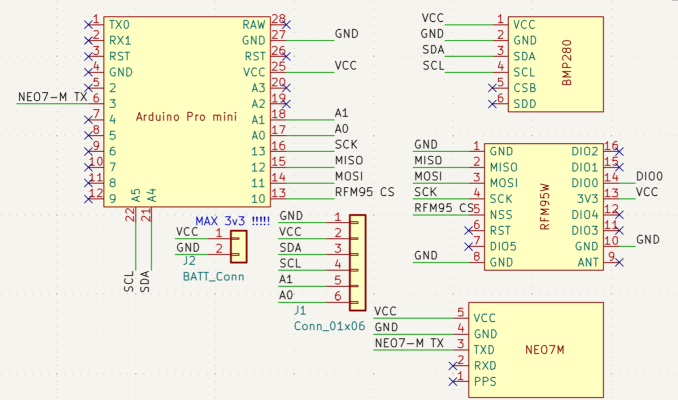Select no-connect marker on BMP280 SDD pin

click(492, 104)
